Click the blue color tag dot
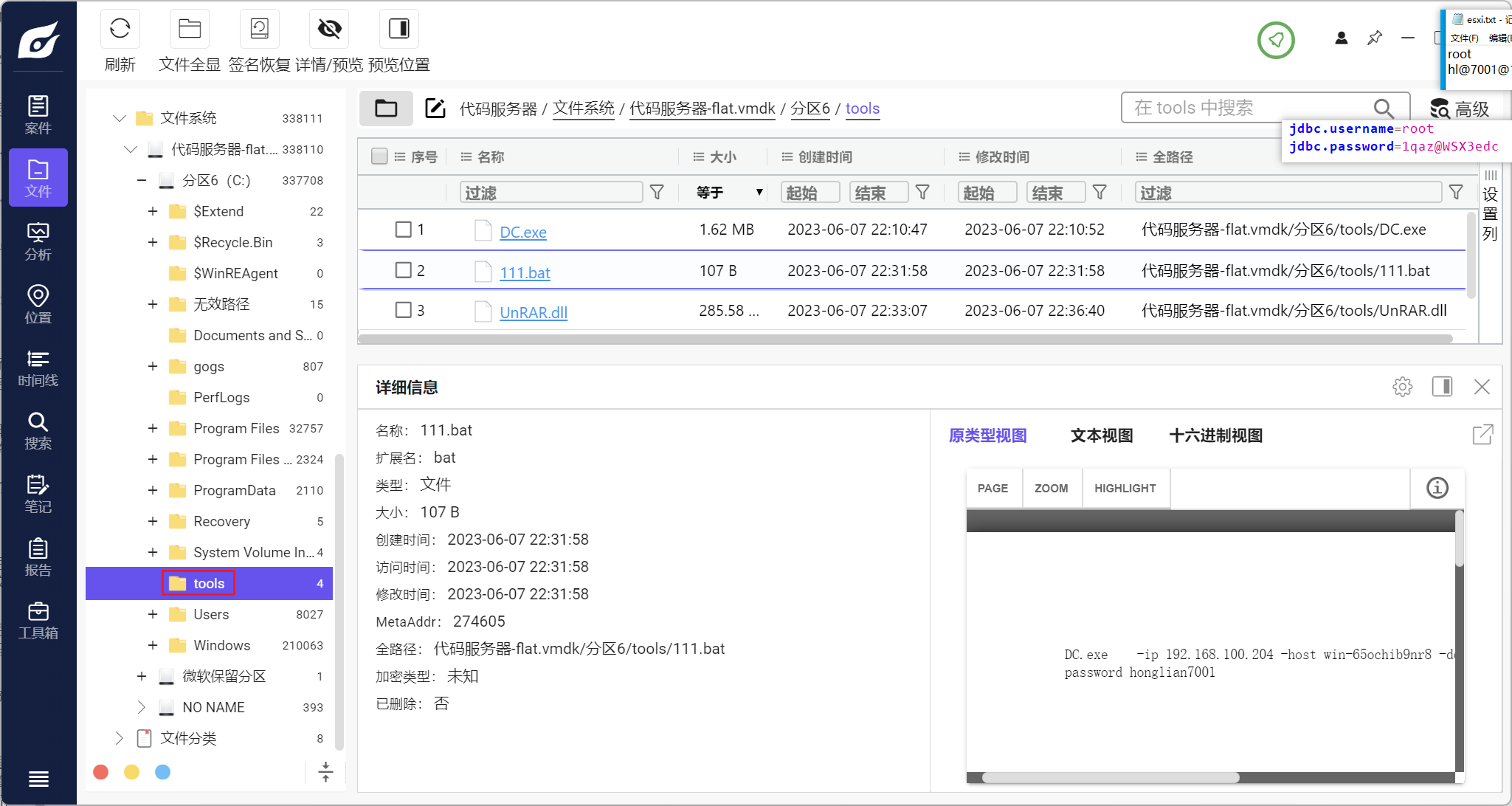 [x=163, y=772]
